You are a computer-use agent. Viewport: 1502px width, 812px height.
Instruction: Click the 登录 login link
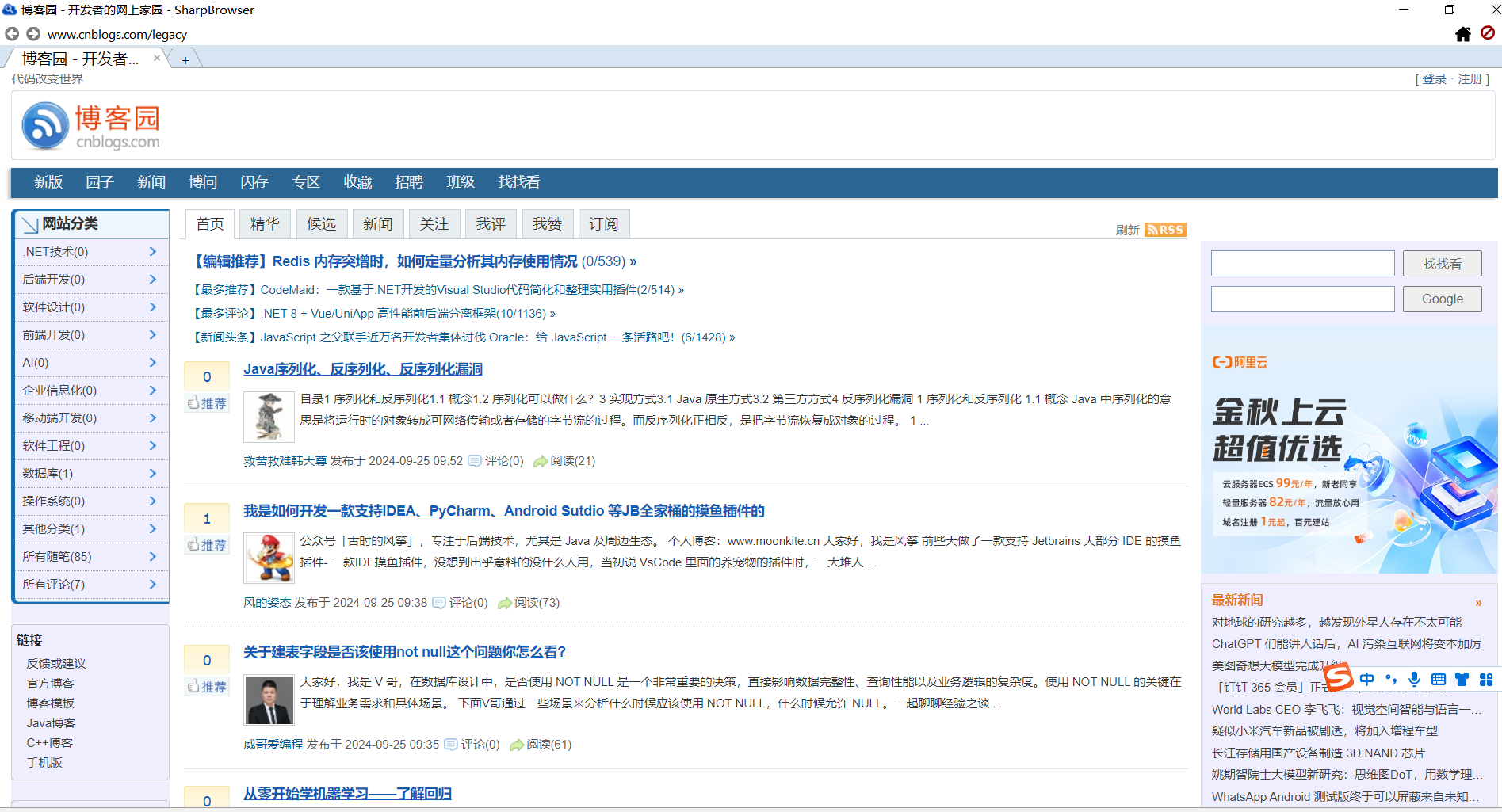pos(1434,79)
